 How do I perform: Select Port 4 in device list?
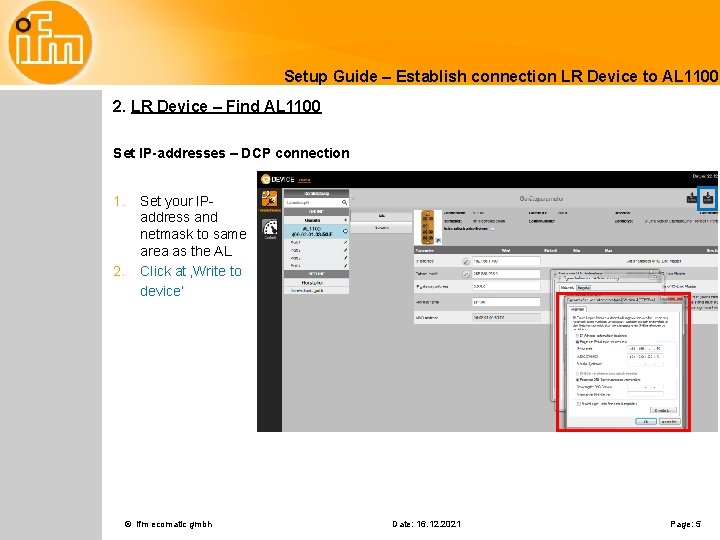coord(316,265)
